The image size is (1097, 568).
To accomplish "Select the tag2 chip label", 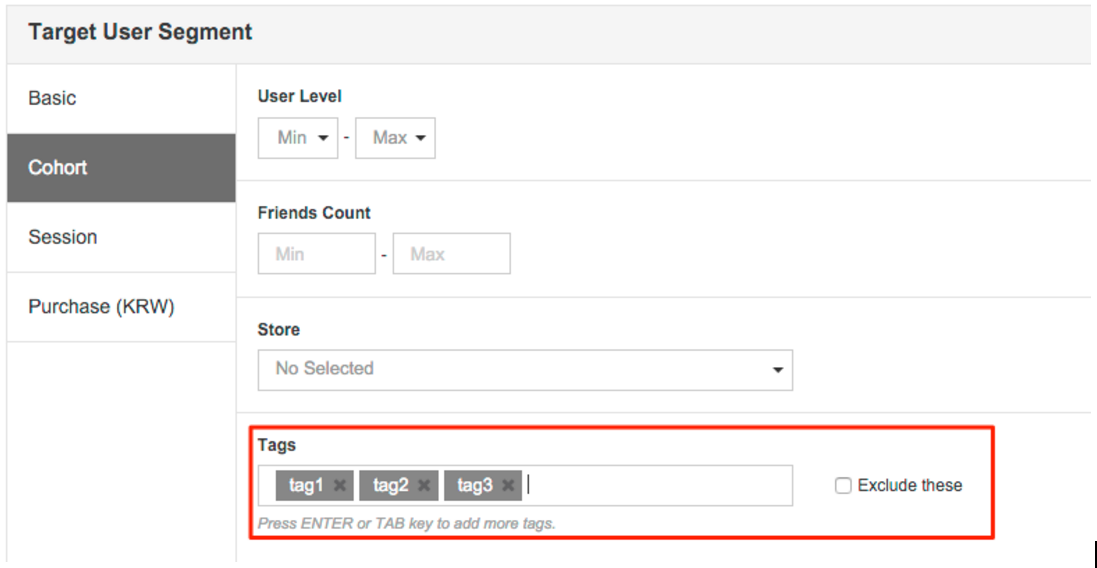I will (390, 486).
